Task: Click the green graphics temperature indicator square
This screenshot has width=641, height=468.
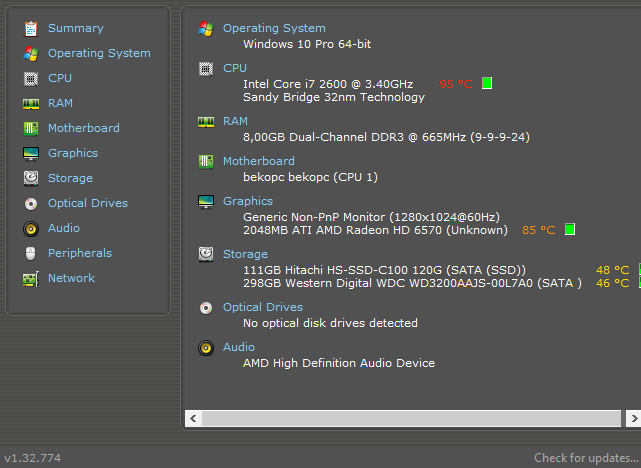Action: (x=570, y=230)
